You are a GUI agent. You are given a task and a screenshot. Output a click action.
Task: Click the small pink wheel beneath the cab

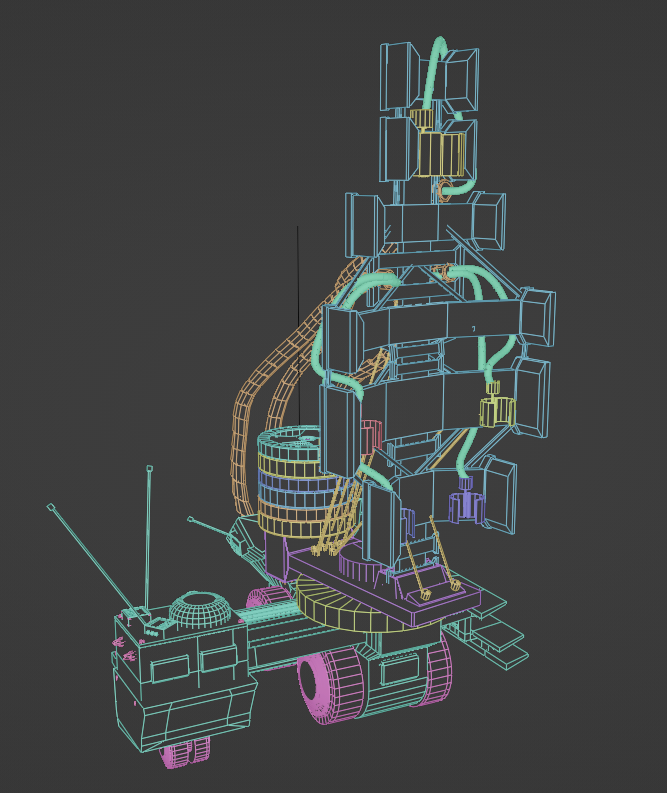[185, 753]
